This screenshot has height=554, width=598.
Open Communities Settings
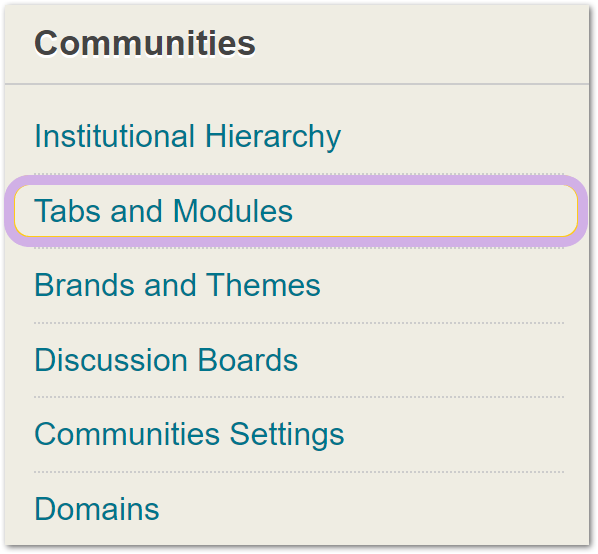tap(189, 435)
